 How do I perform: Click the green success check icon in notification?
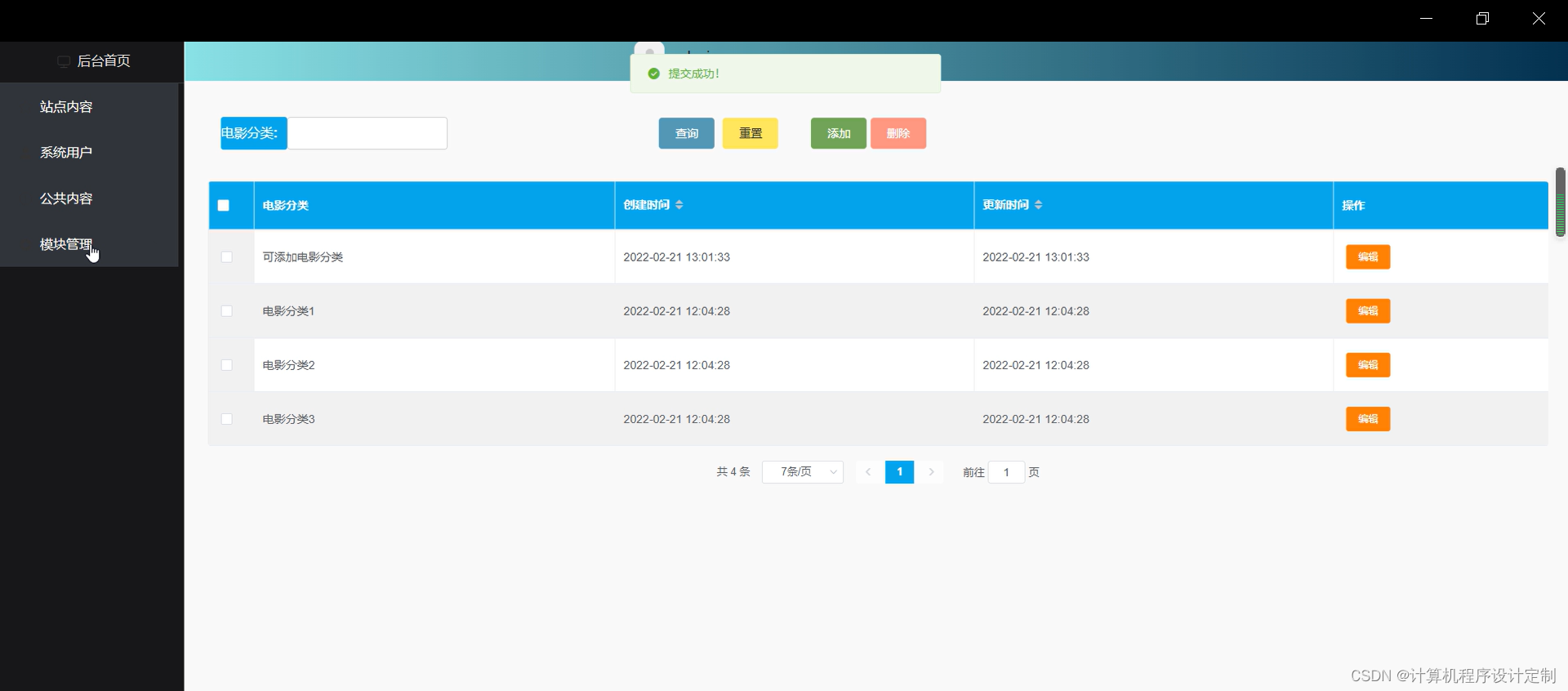click(653, 74)
